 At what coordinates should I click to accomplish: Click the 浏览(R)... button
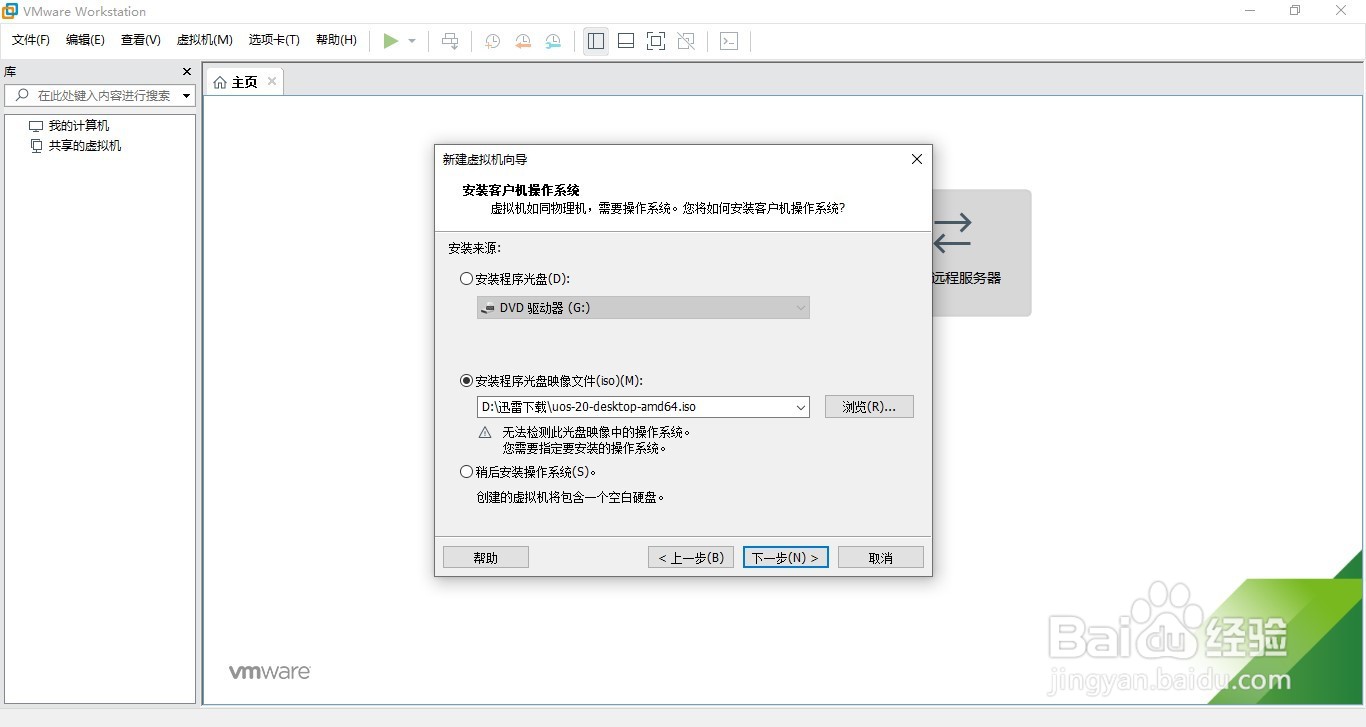(x=869, y=407)
